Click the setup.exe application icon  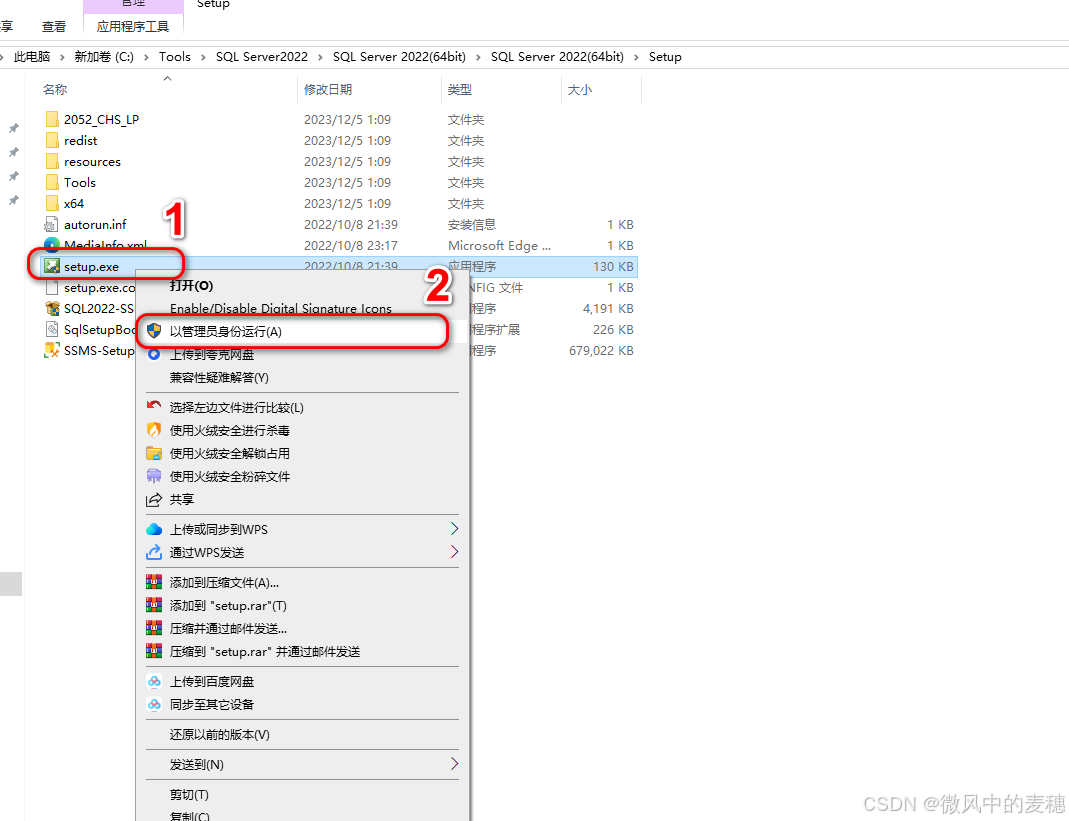tap(52, 266)
